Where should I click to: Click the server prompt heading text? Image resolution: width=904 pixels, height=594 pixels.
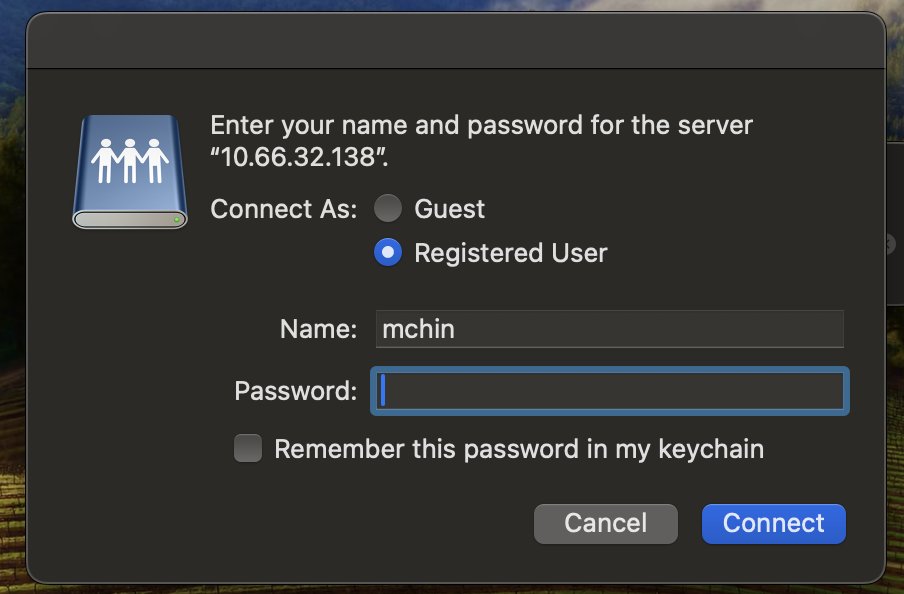coord(481,141)
